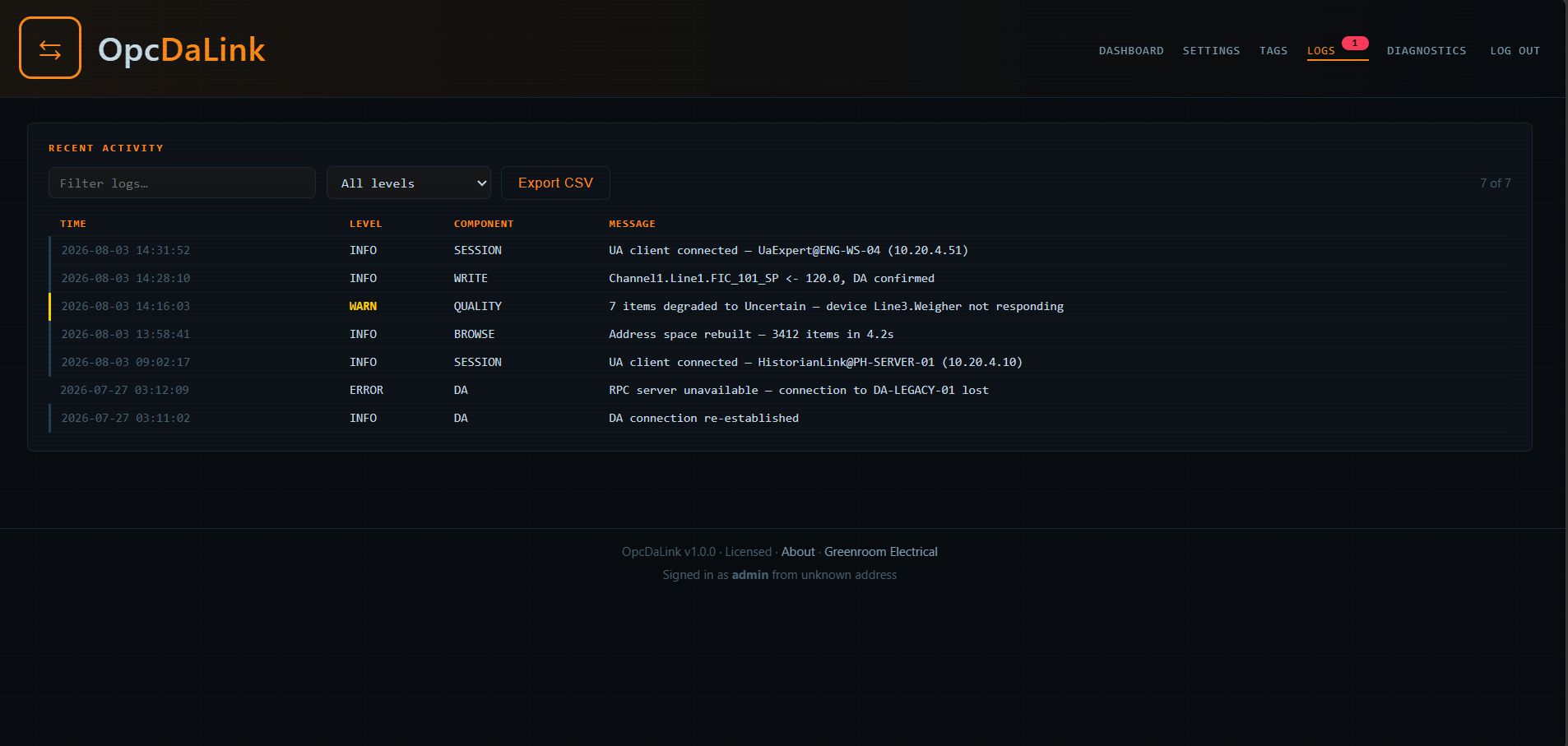This screenshot has height=746, width=1568.
Task: Click the red notification badge on Logs
Action: coord(1355,43)
